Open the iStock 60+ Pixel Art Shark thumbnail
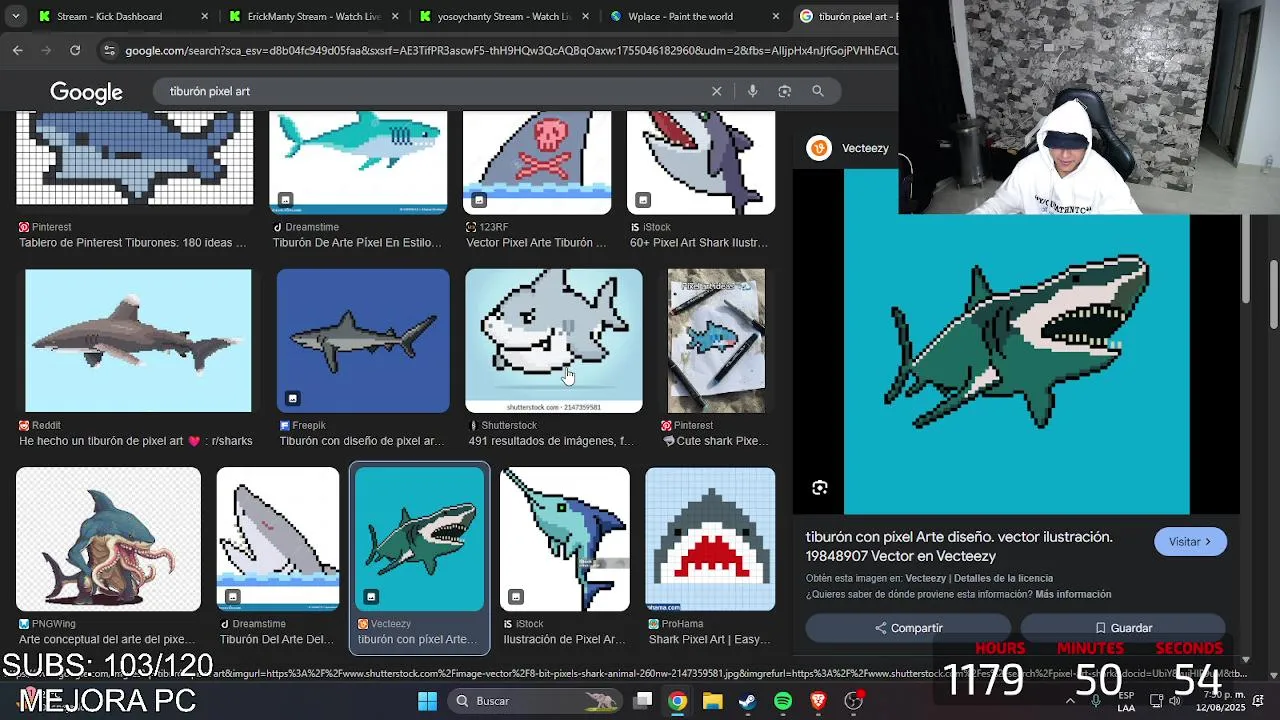 [701, 162]
